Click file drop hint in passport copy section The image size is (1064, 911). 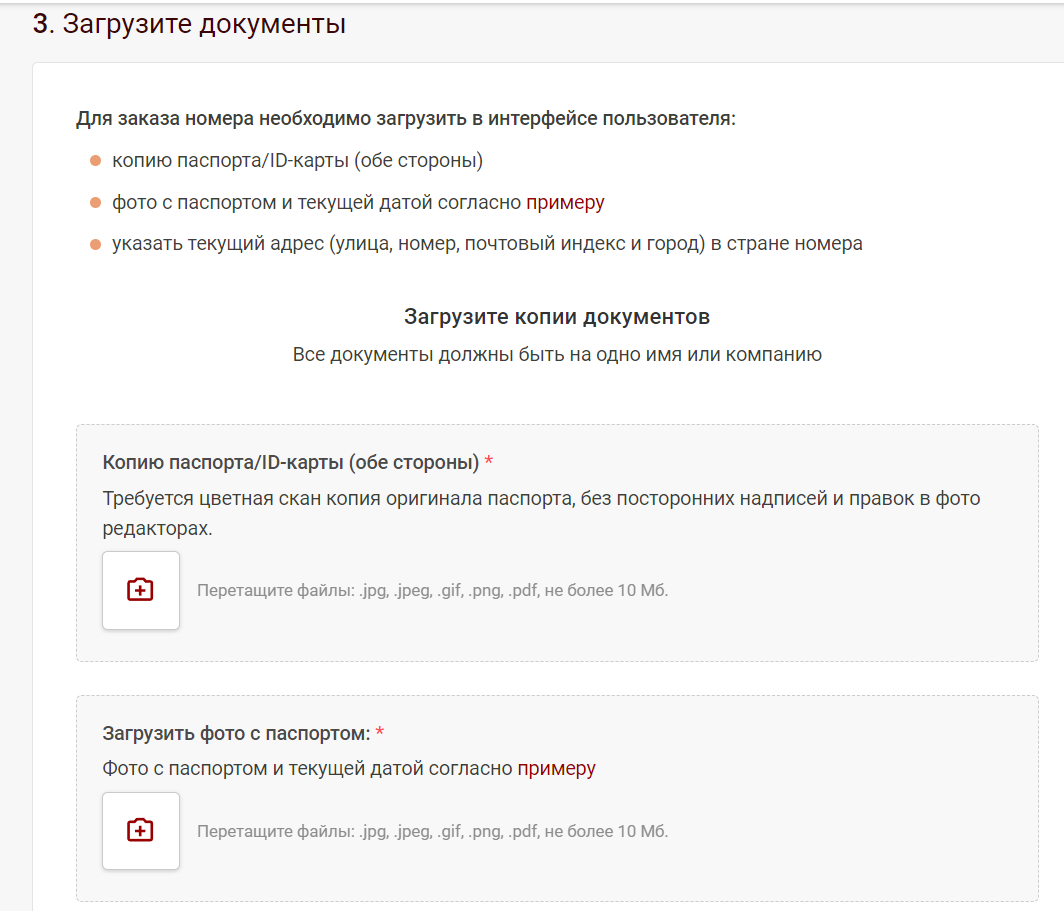(x=432, y=590)
